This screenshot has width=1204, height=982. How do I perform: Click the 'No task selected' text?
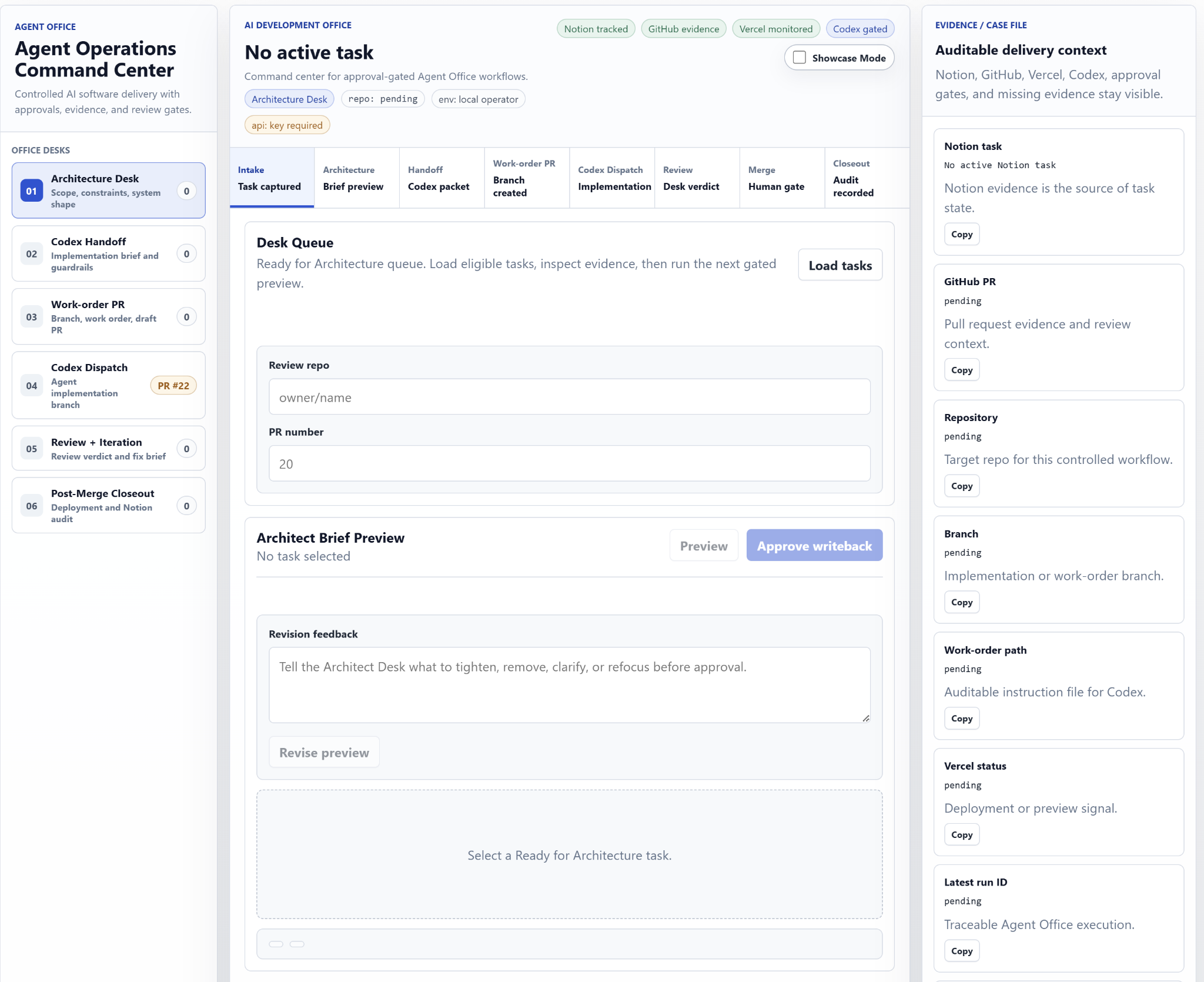click(303, 556)
